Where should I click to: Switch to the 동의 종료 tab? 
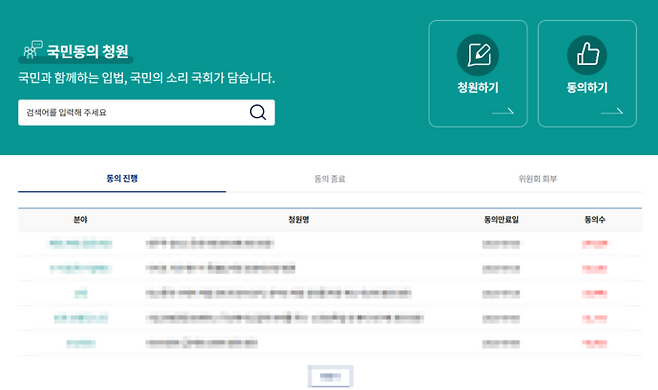[330, 179]
